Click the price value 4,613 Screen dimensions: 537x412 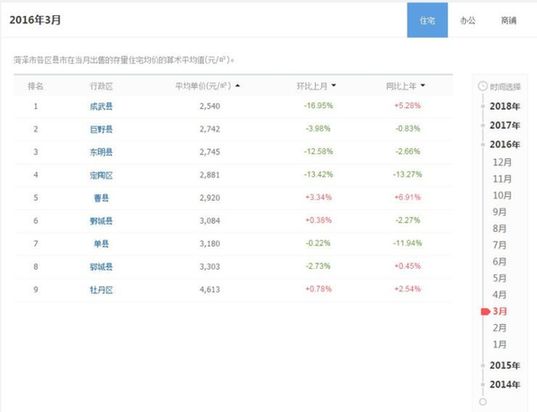(210, 289)
